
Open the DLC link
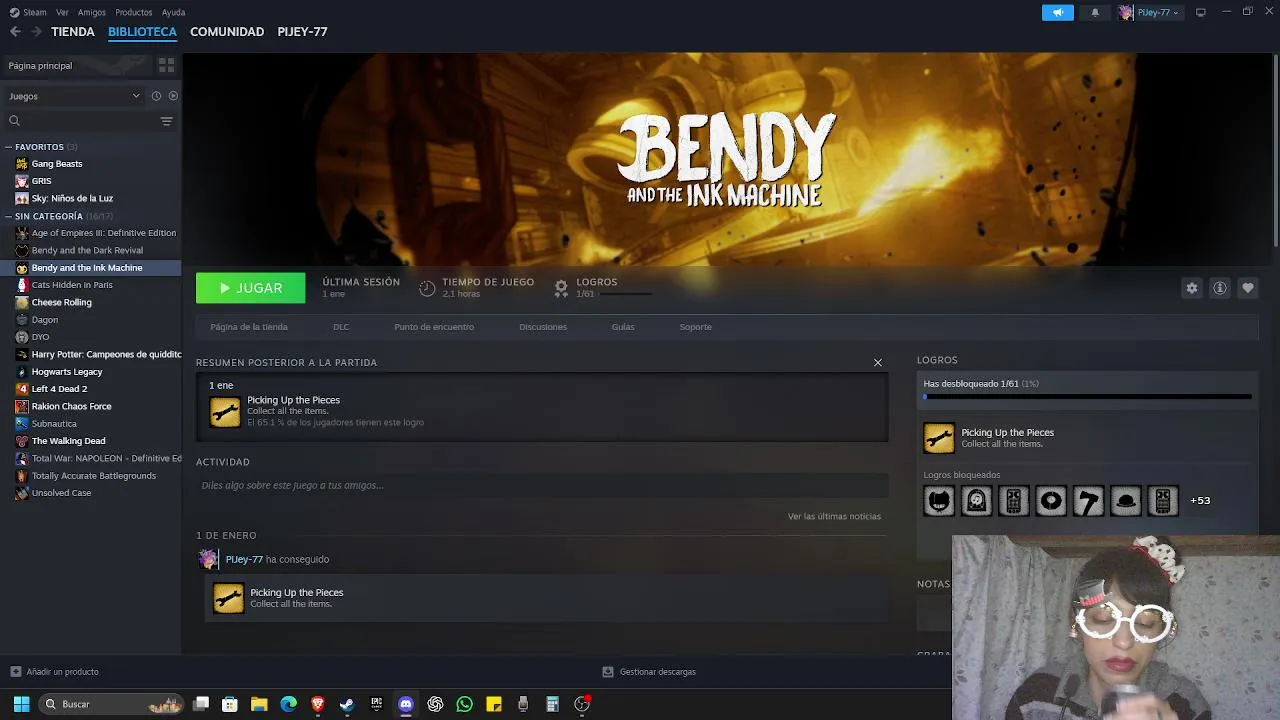341,327
